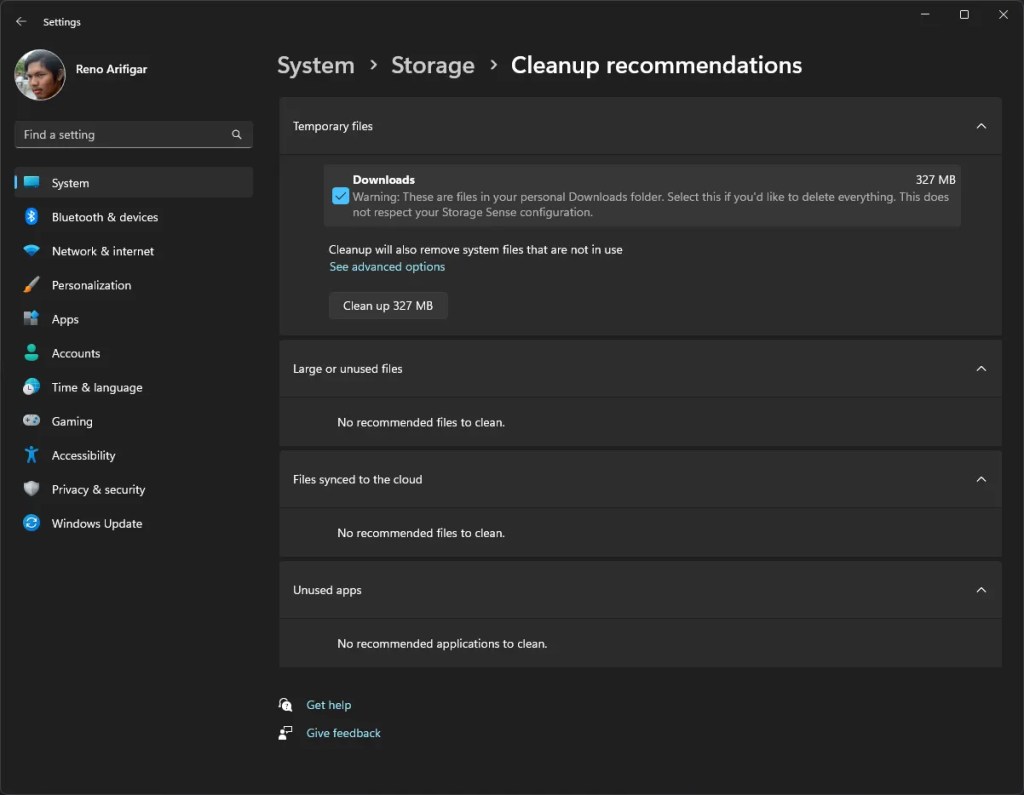Screen dimensions: 1024x795
Task: Open Gaming settings
Action: [x=73, y=421]
